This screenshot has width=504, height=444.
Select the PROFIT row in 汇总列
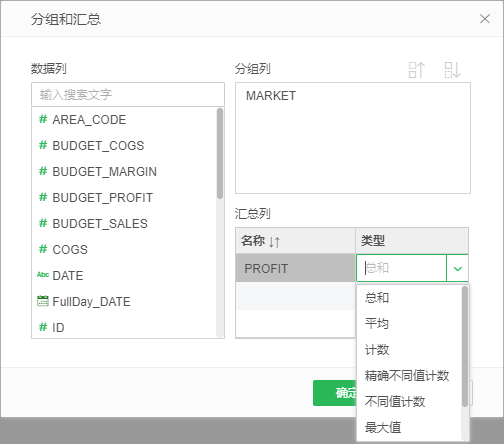coord(295,268)
